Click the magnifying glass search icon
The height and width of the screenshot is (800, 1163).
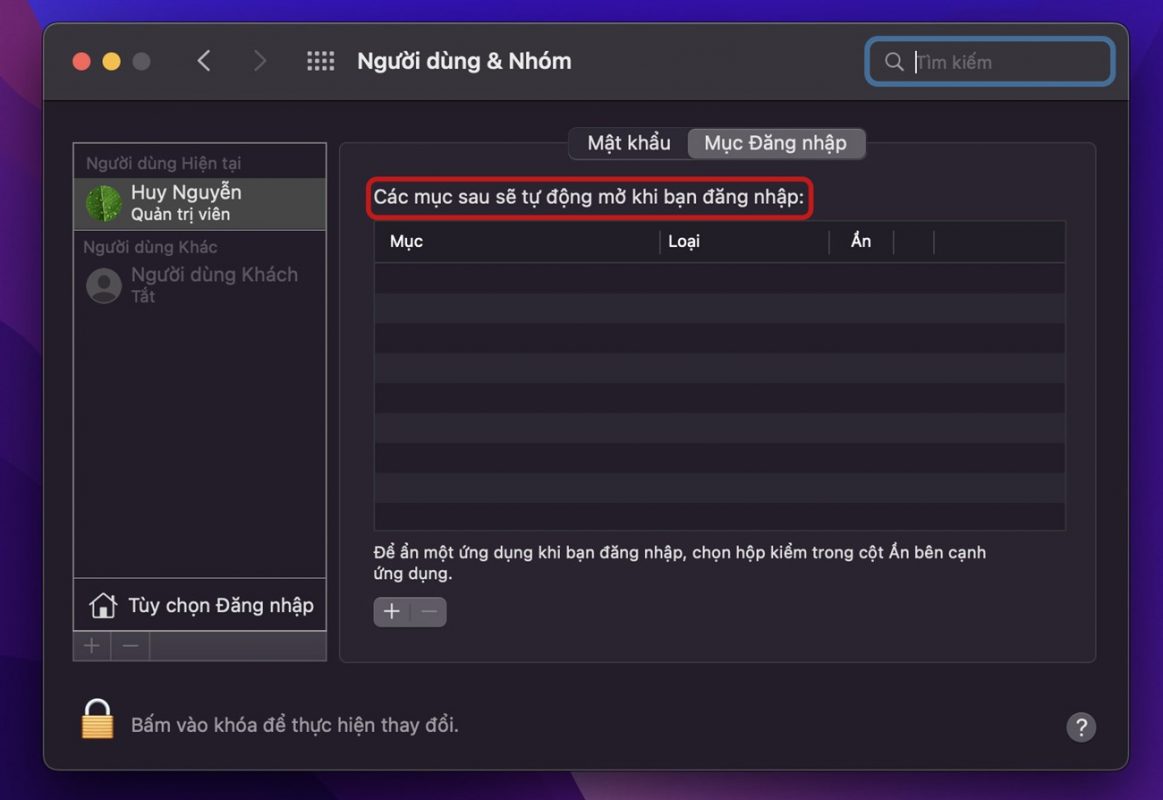894,62
